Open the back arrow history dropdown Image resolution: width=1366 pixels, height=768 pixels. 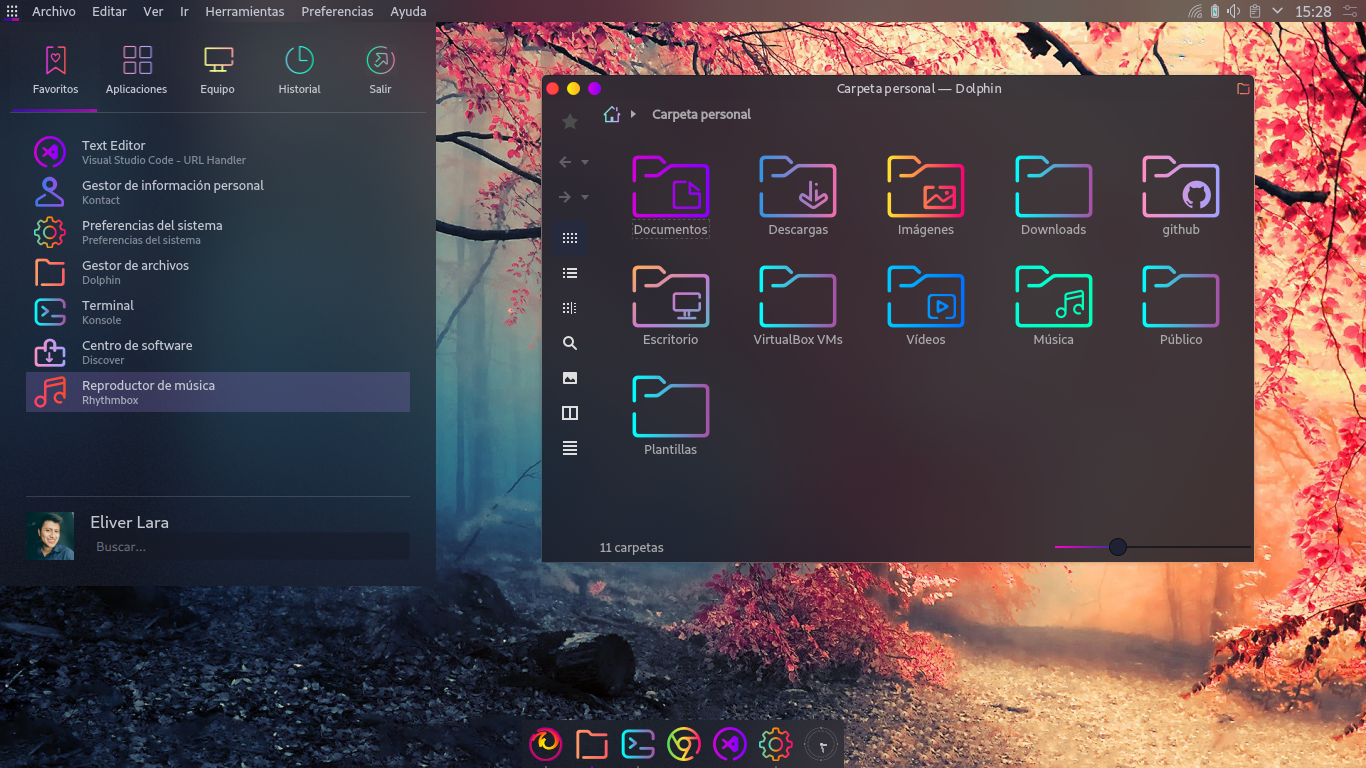coord(585,162)
